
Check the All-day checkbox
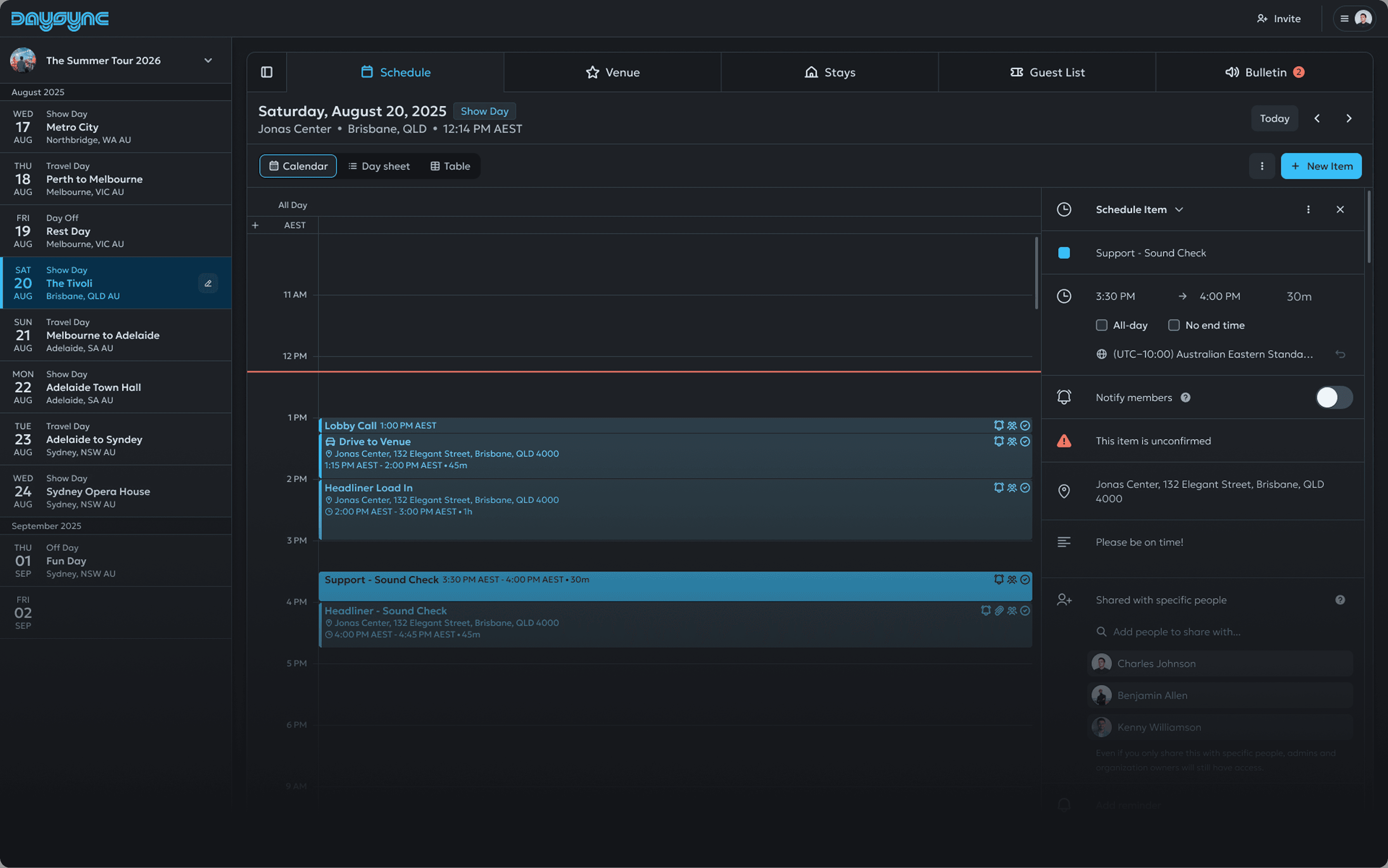(x=1102, y=325)
